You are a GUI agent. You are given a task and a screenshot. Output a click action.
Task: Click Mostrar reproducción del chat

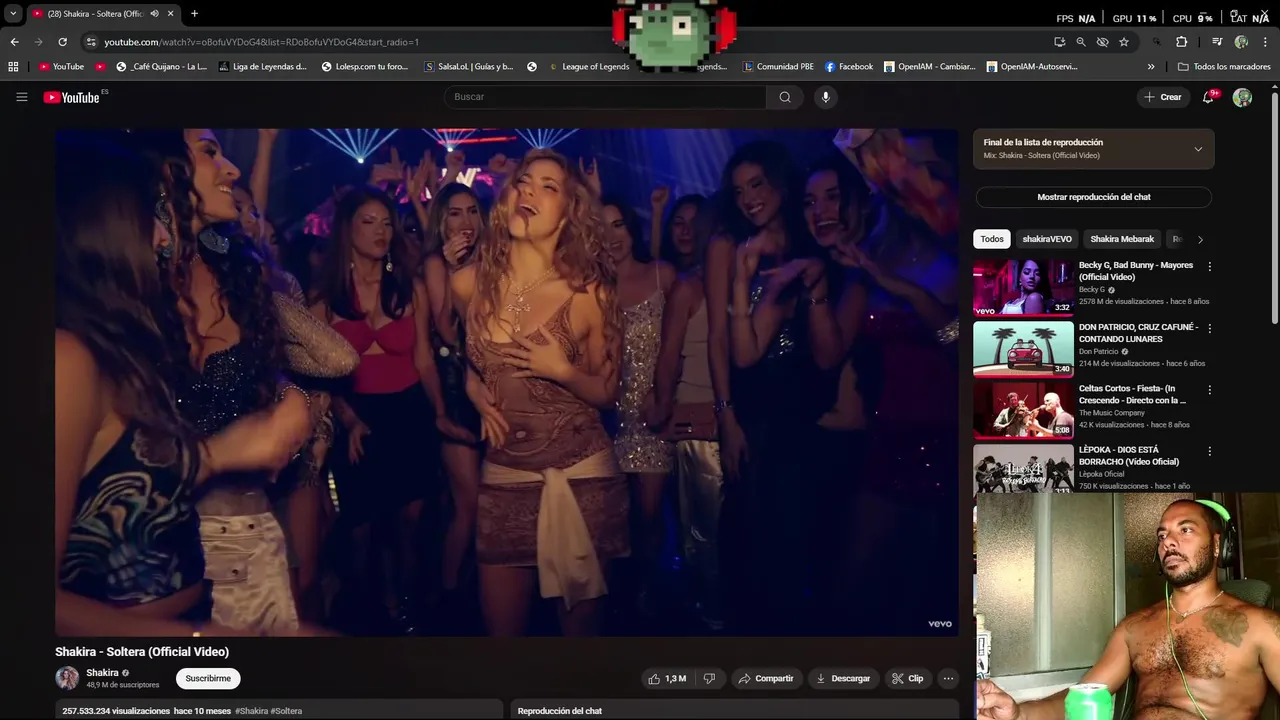(1094, 197)
